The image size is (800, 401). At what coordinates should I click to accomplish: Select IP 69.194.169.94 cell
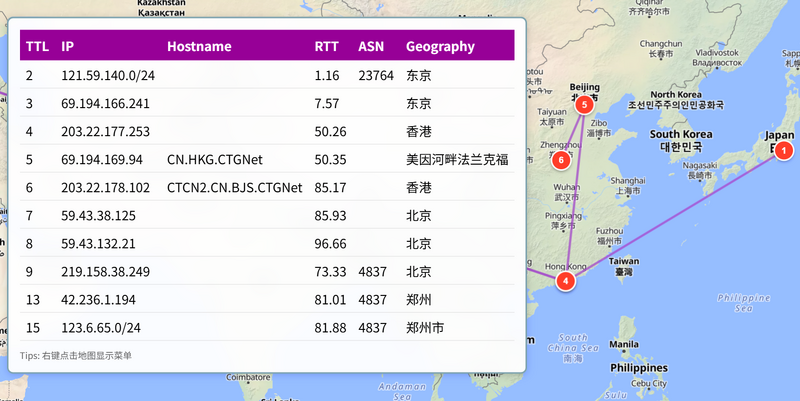click(102, 160)
